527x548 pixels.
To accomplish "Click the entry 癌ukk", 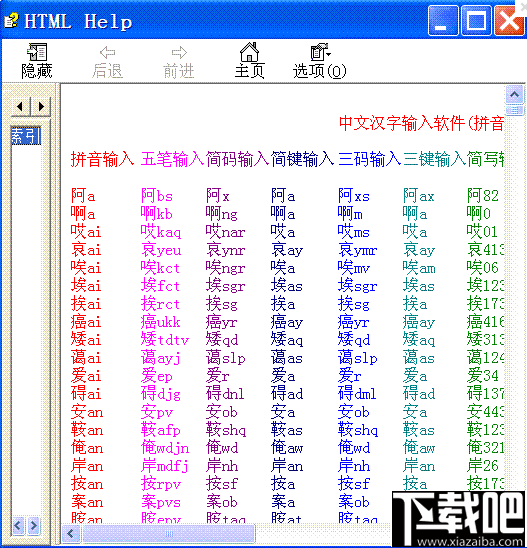I will coord(160,322).
